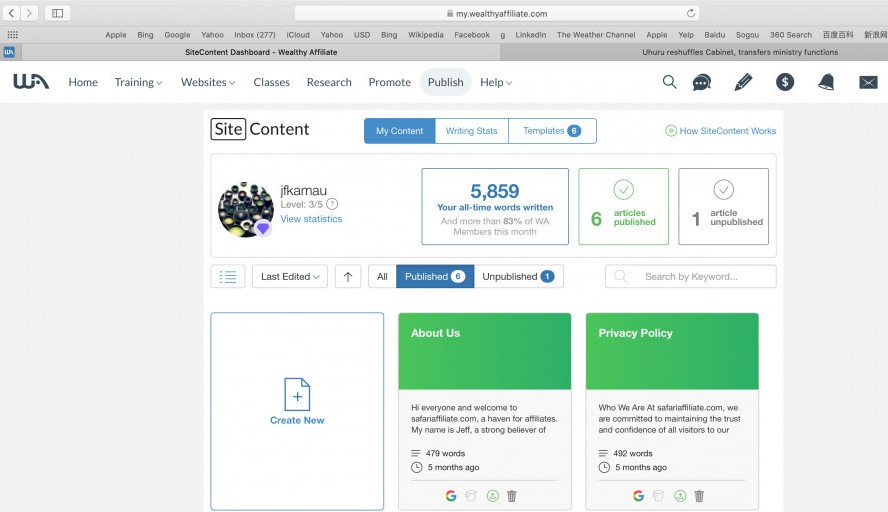
Task: Click the copy icon on Privacy Policy card
Action: pos(659,496)
